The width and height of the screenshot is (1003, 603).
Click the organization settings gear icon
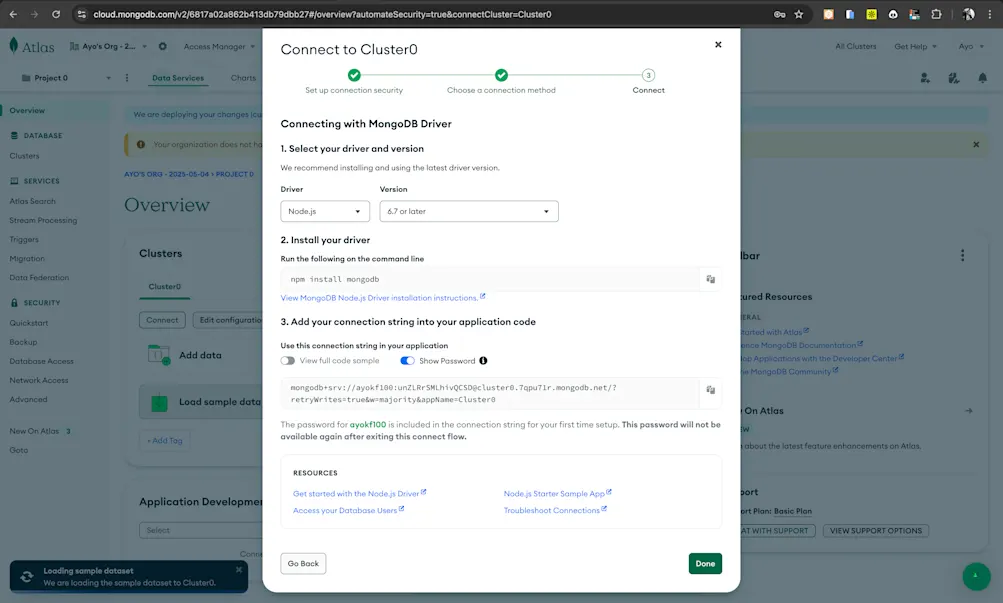(162, 46)
